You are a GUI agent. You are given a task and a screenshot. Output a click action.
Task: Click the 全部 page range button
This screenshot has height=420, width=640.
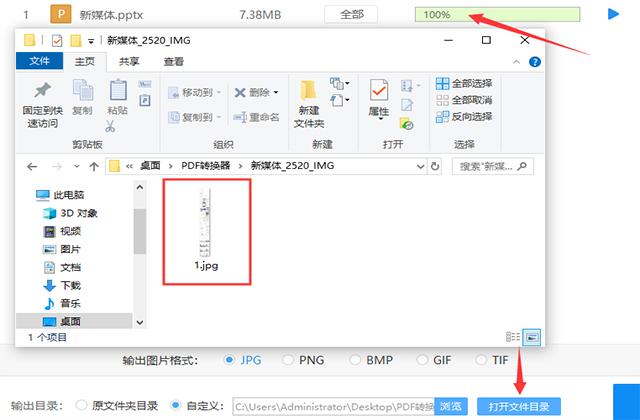coord(351,15)
